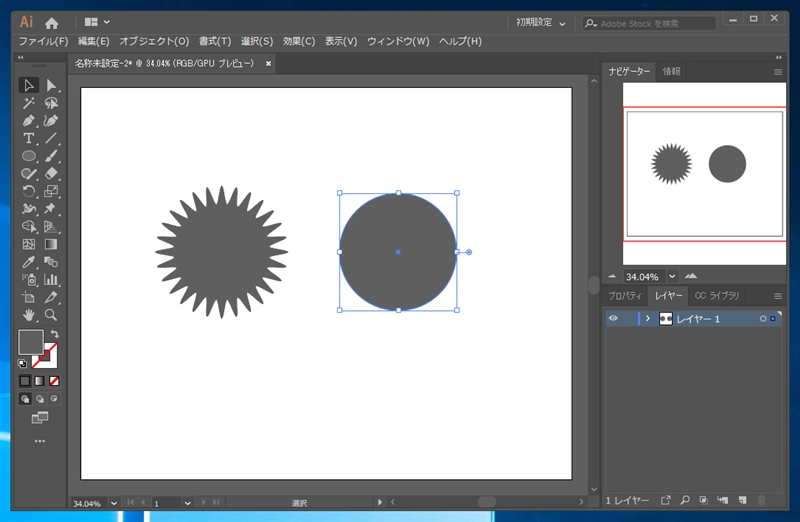Open the 効果(C) menu
This screenshot has height=522, width=800.
click(299, 41)
